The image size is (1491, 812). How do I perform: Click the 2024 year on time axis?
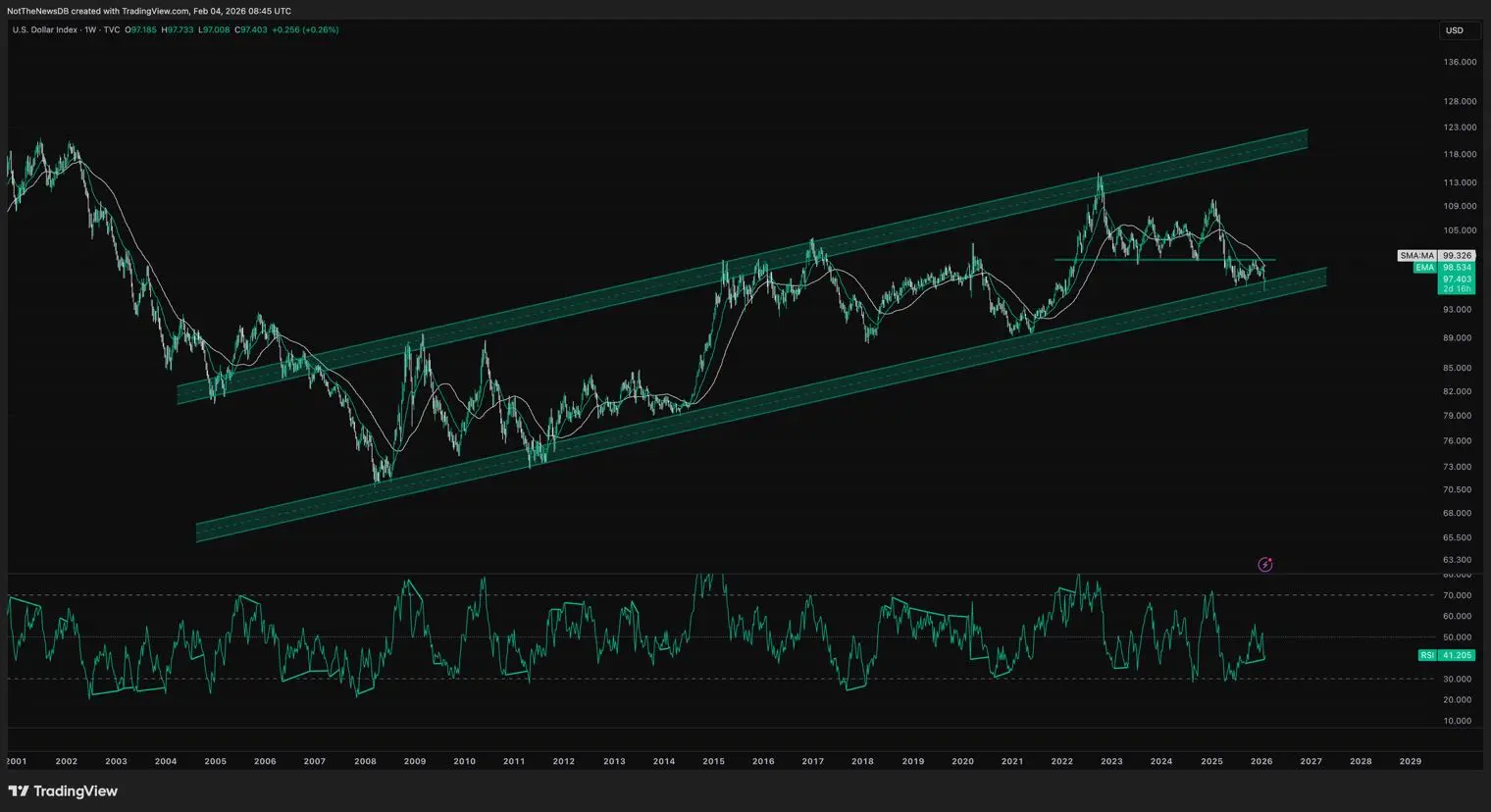click(1161, 761)
